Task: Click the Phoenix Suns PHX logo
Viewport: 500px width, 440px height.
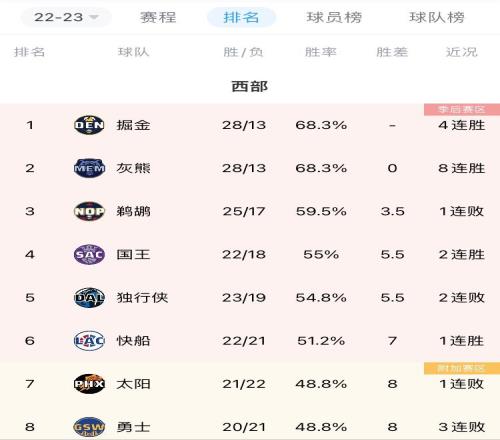Action: tap(89, 384)
